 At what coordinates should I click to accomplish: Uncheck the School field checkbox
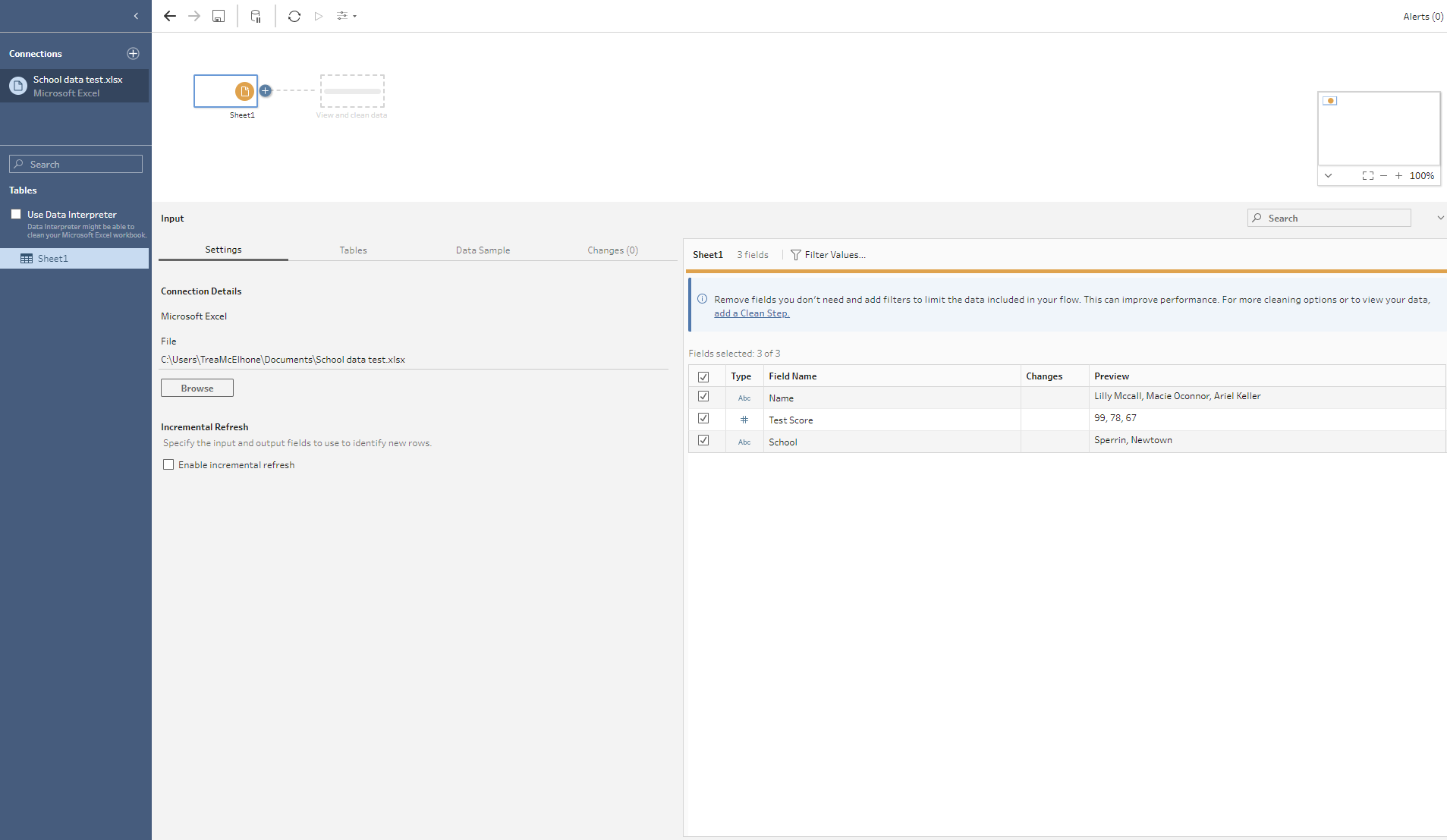point(703,440)
